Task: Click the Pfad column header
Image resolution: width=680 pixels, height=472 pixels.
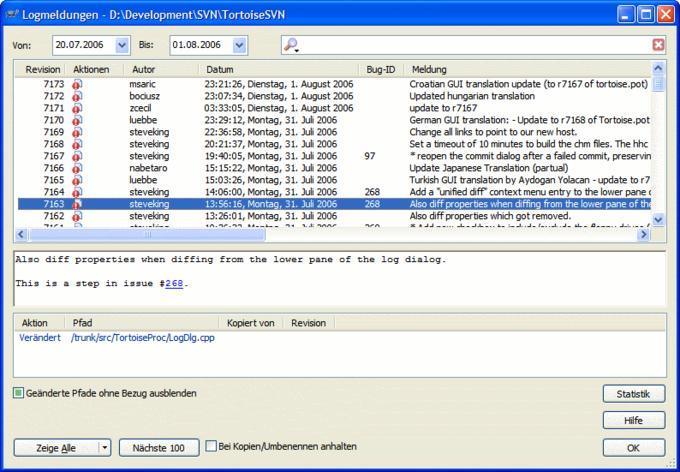Action: 142,323
